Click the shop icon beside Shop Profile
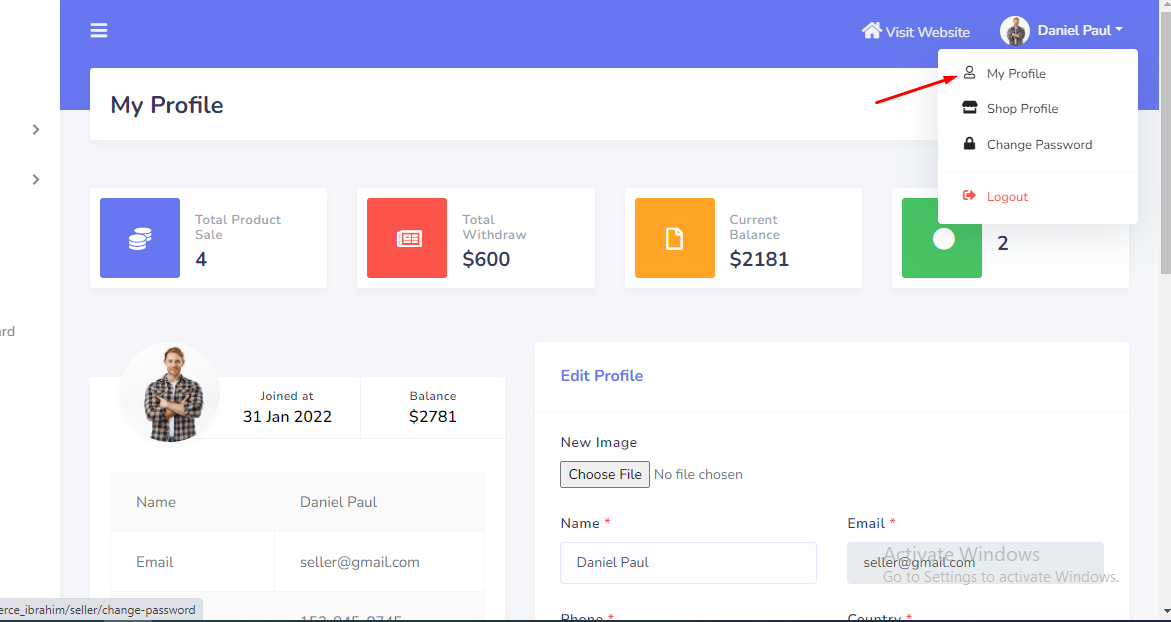The image size is (1171, 622). point(969,108)
